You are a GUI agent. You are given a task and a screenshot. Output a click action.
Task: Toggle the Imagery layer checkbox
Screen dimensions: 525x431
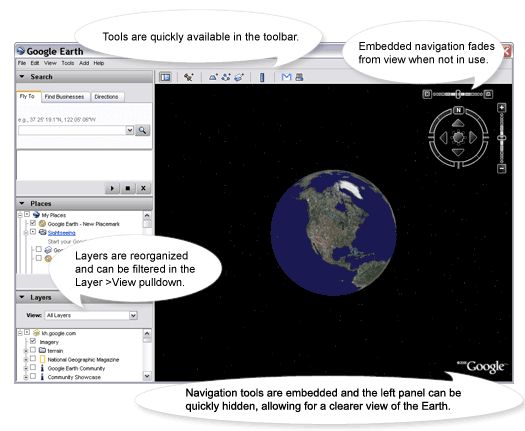(x=33, y=341)
